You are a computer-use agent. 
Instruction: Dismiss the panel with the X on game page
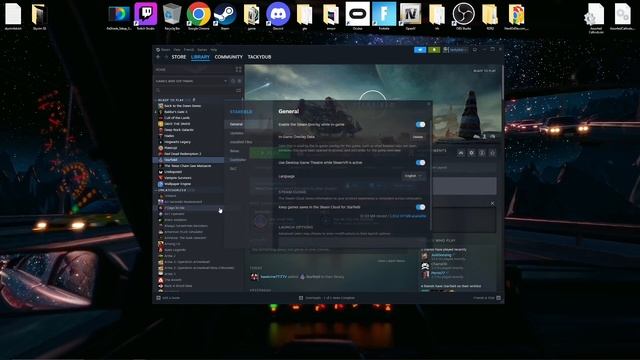[492, 203]
